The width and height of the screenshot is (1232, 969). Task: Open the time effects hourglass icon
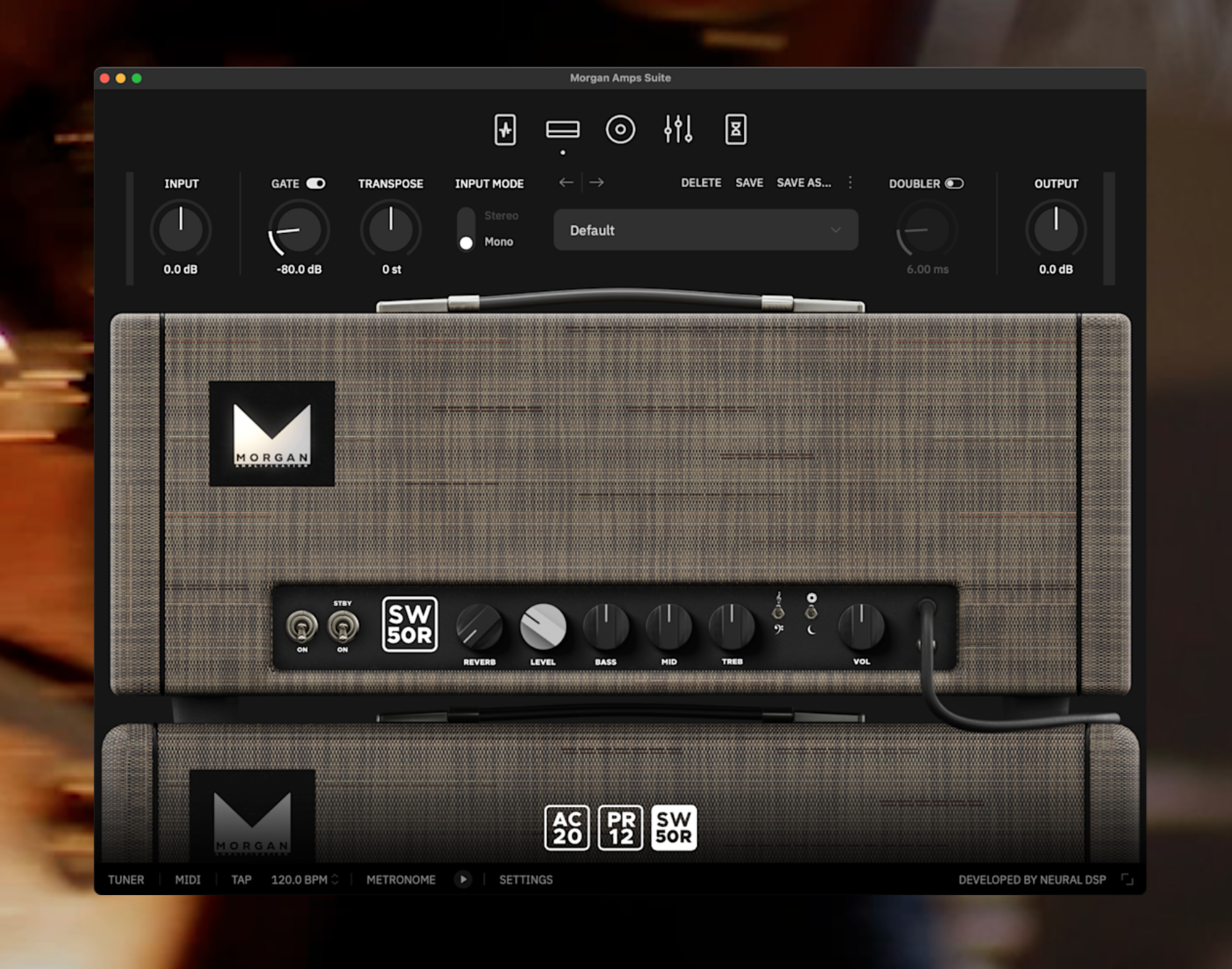coord(735,130)
